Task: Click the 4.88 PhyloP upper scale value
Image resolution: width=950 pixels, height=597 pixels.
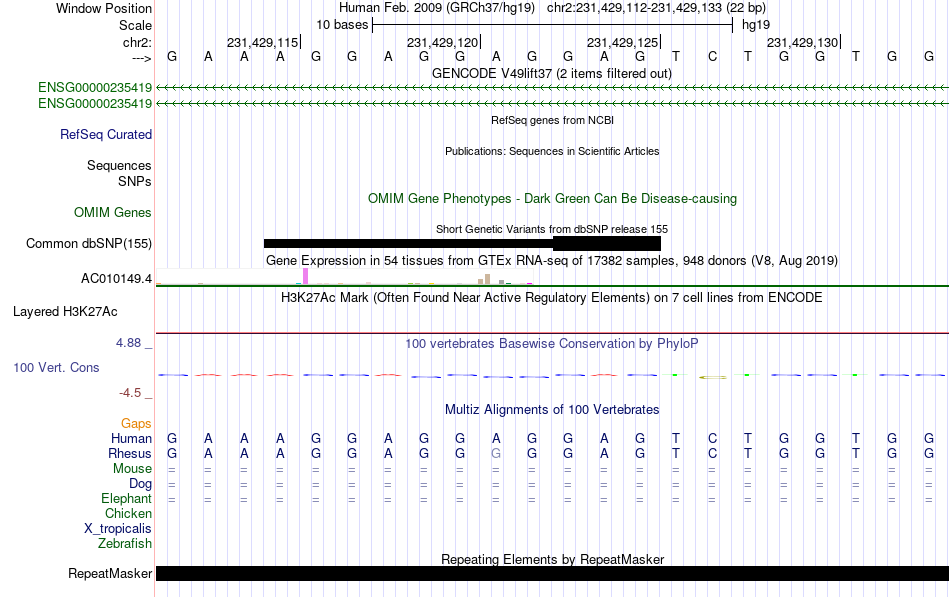Action: [128, 343]
